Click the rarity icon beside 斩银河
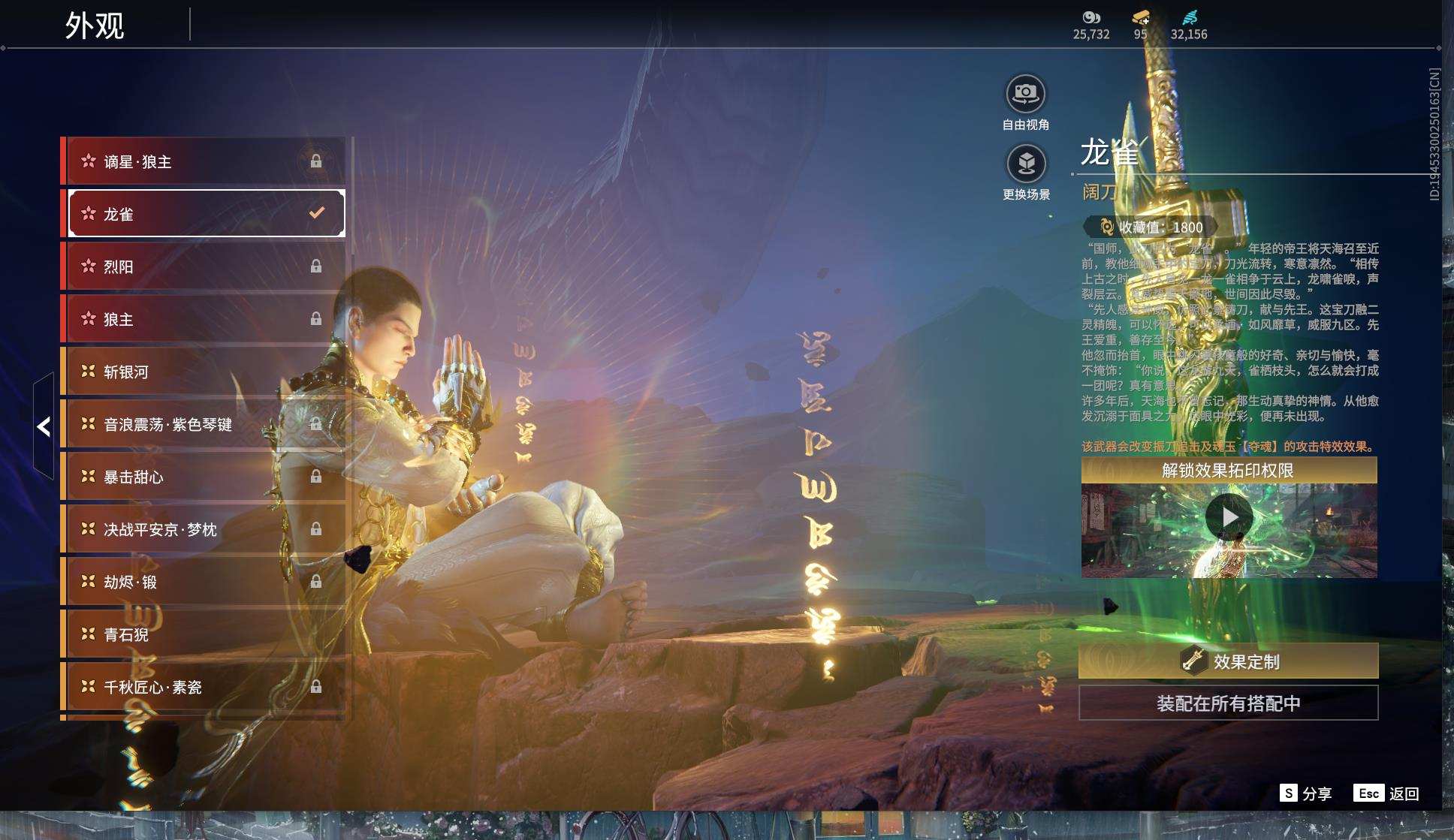Image resolution: width=1454 pixels, height=840 pixels. (89, 371)
